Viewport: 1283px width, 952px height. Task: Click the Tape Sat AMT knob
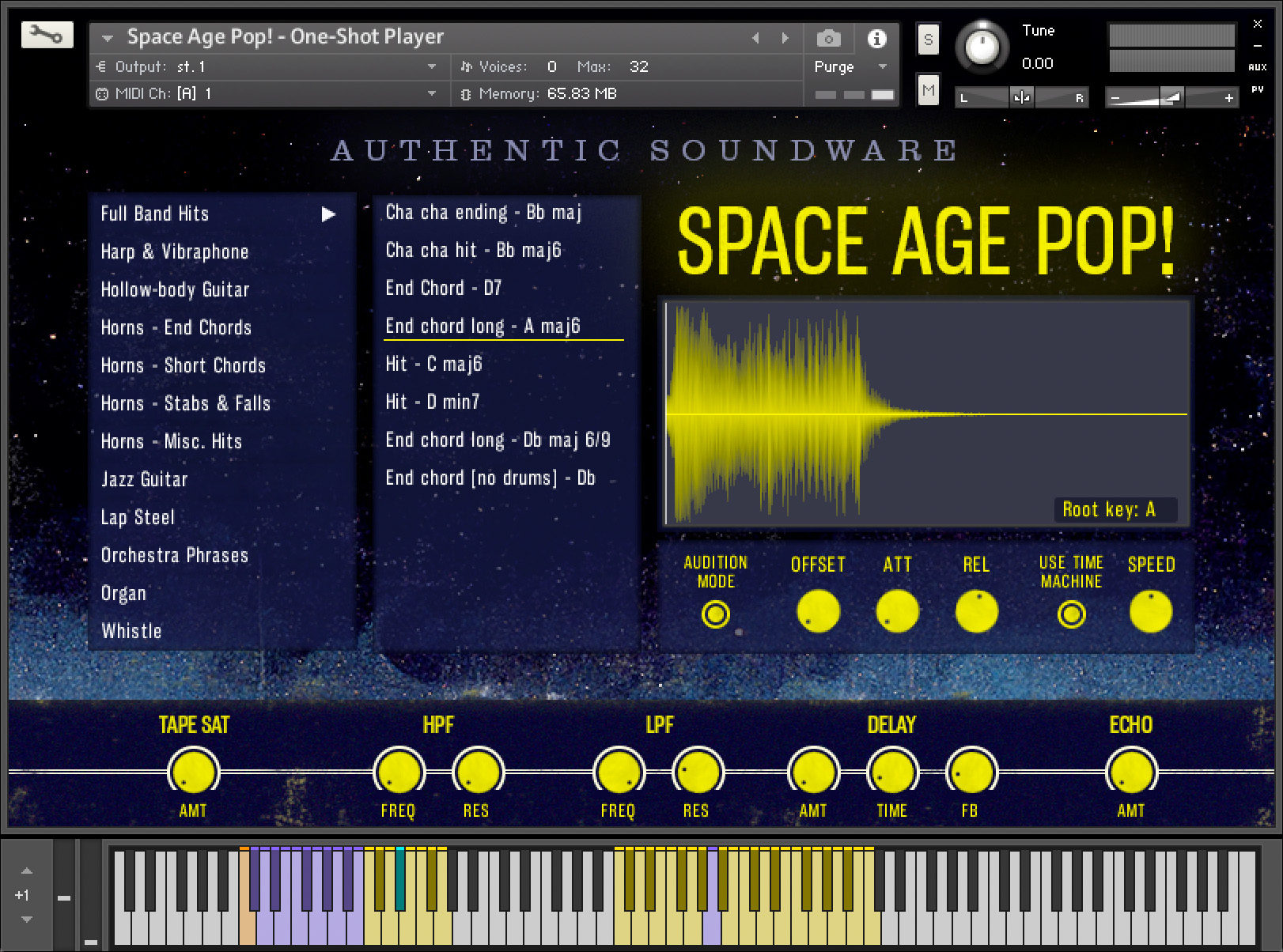[x=193, y=772]
